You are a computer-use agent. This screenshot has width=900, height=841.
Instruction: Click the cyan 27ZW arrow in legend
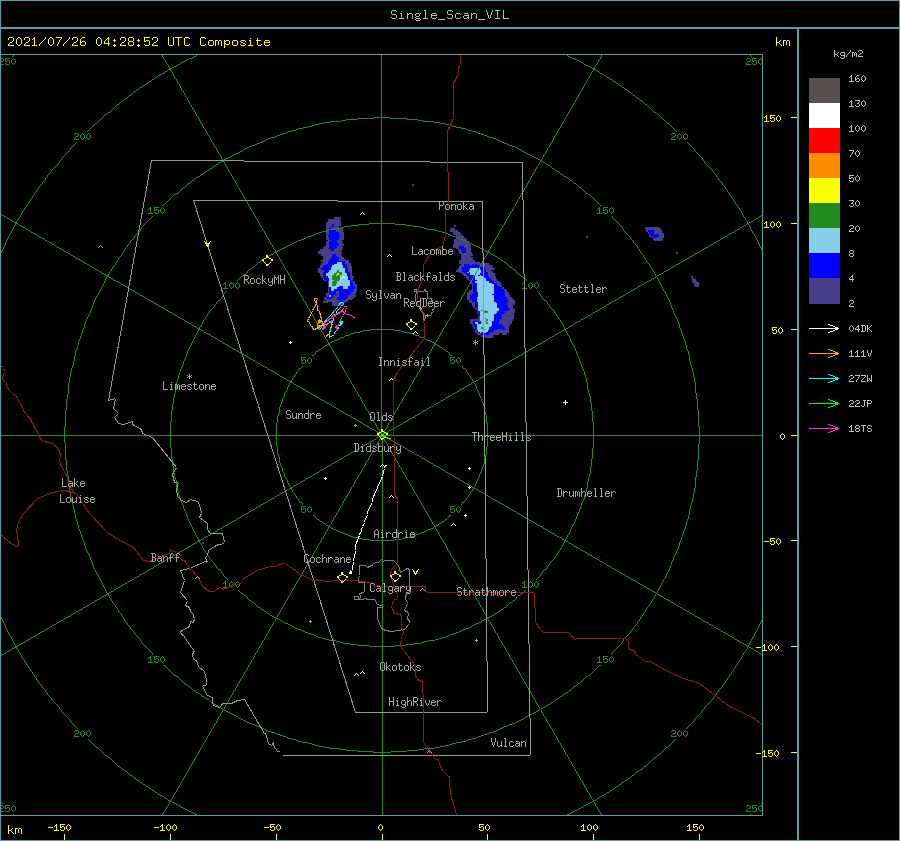[824, 378]
